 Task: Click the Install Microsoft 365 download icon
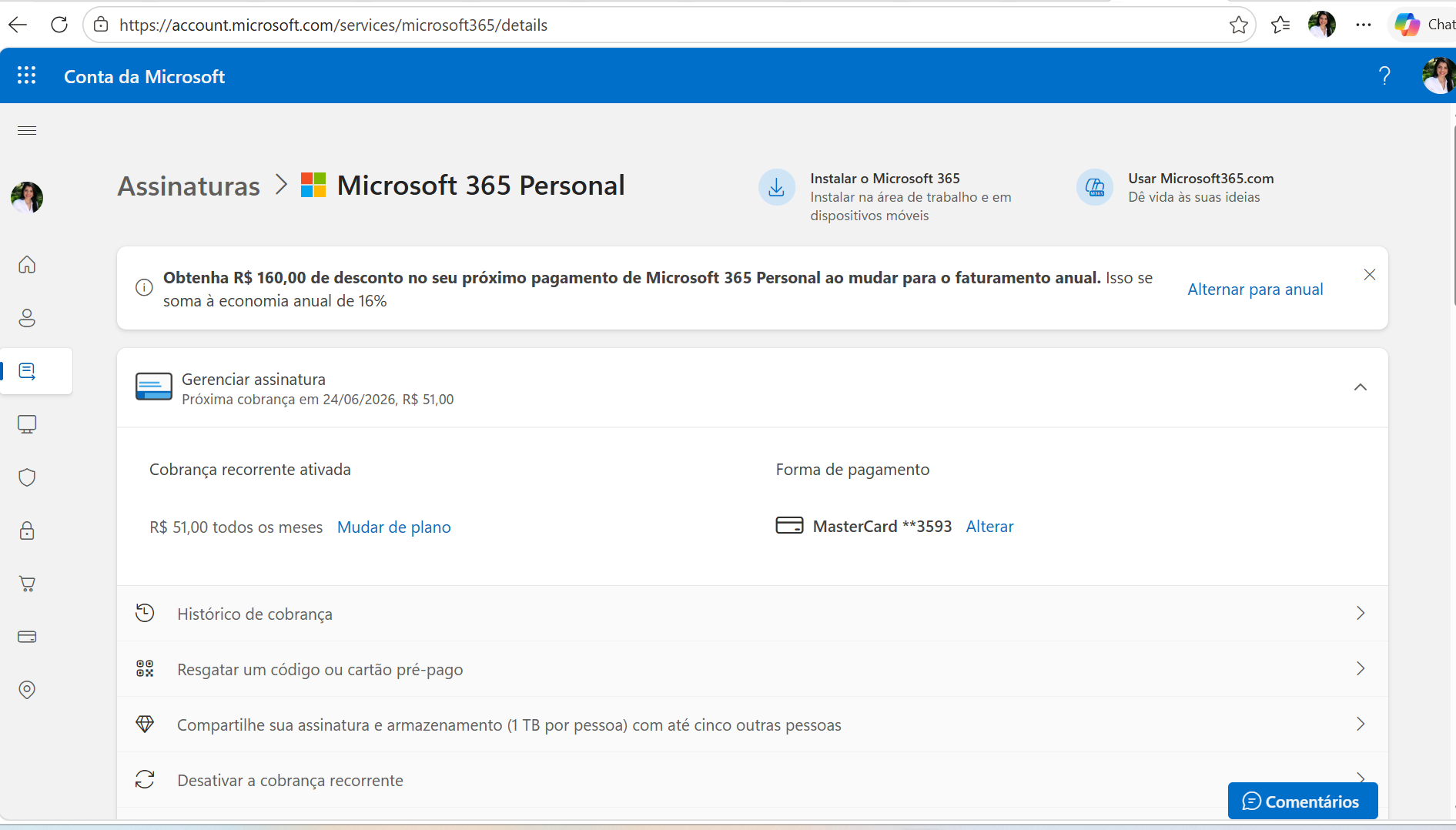tap(777, 187)
